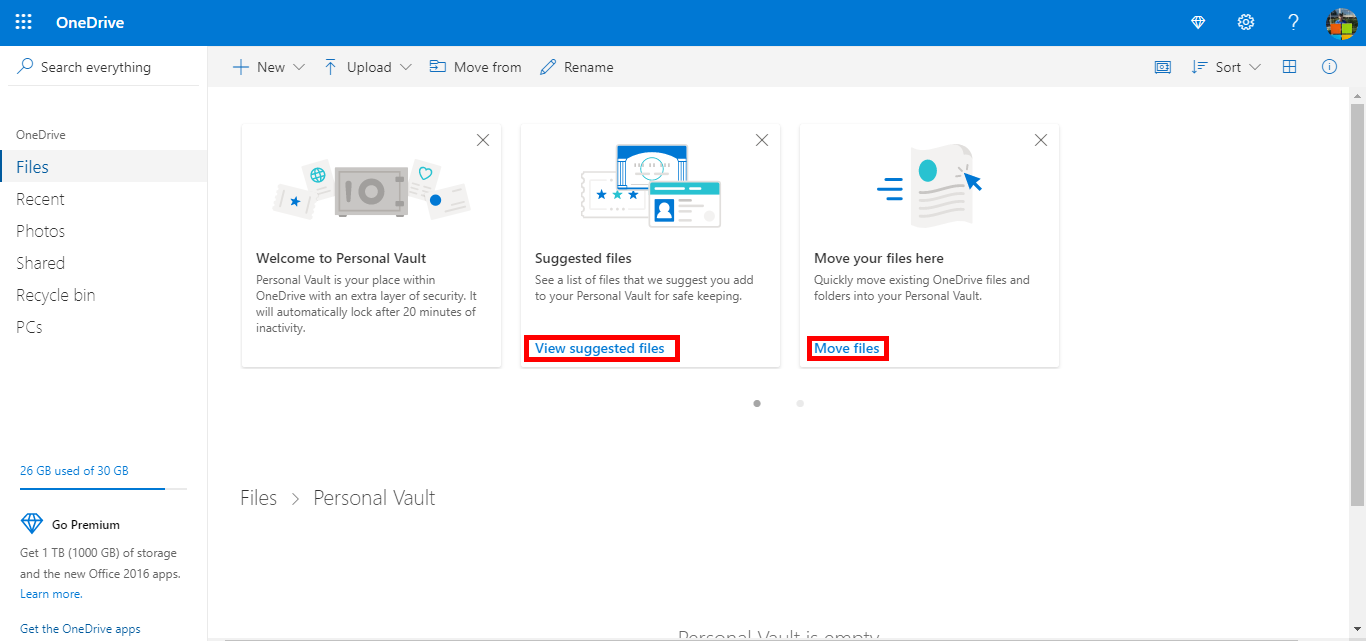Screen dimensions: 1366x641
Task: Select the first carousel page dot
Action: click(757, 403)
